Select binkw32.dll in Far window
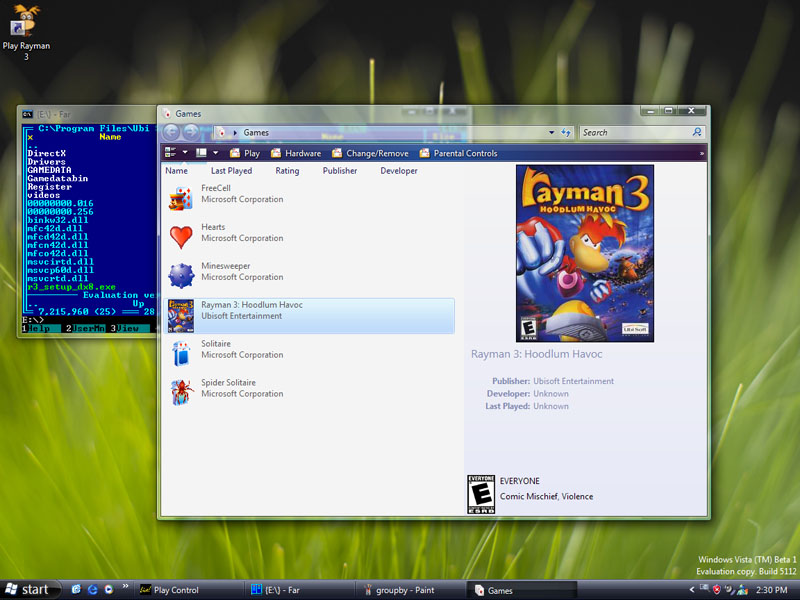 [x=58, y=220]
